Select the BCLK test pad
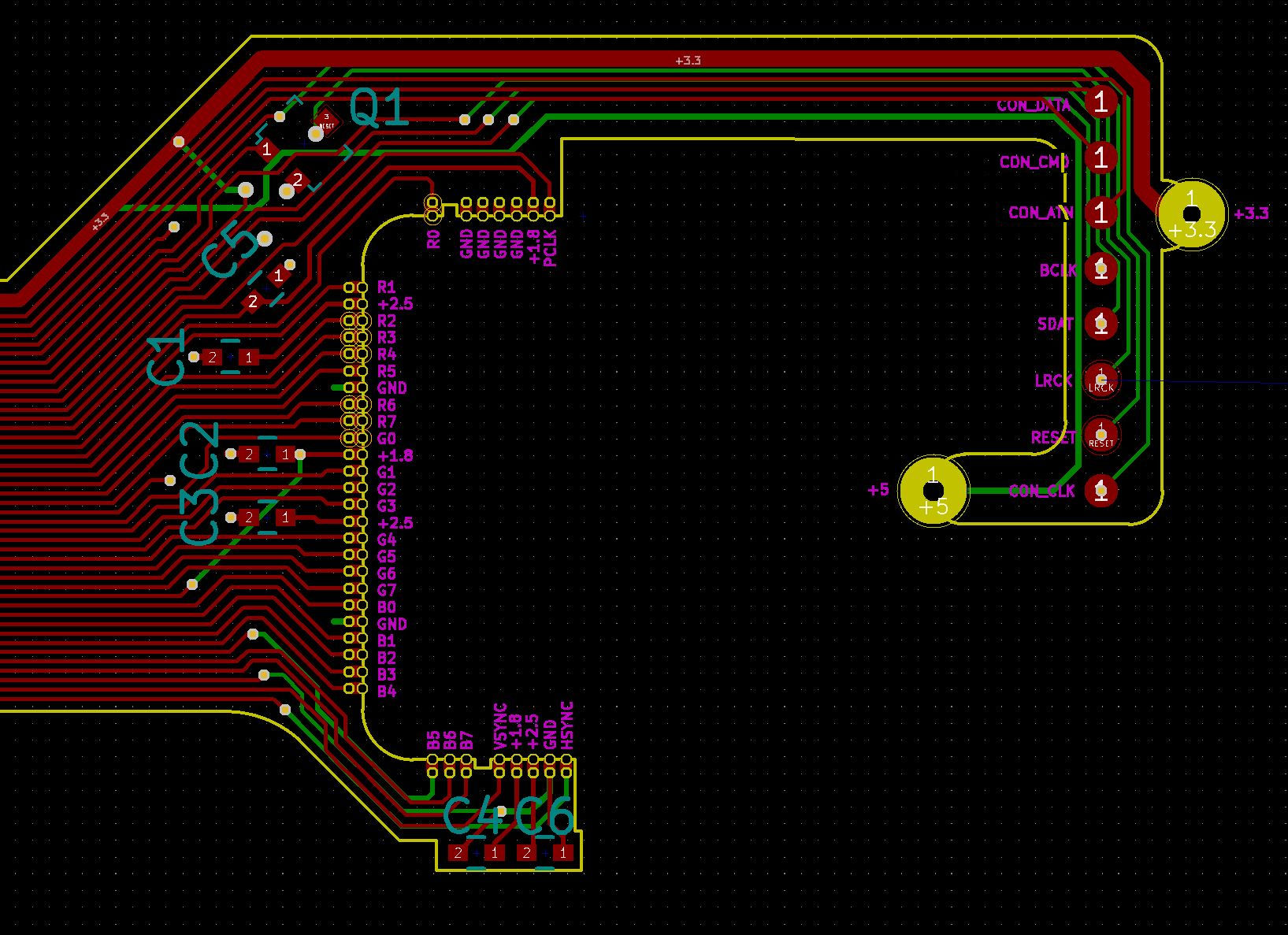 [1101, 269]
